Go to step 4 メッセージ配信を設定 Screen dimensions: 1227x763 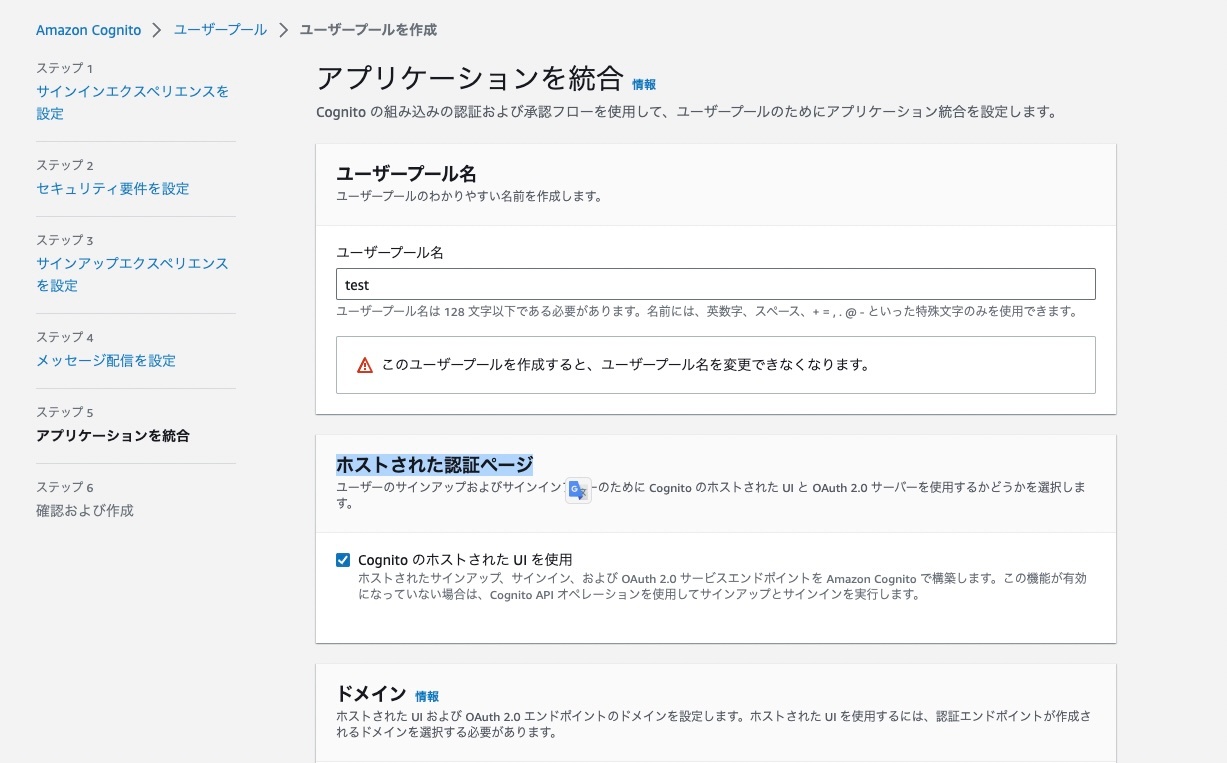(x=106, y=360)
